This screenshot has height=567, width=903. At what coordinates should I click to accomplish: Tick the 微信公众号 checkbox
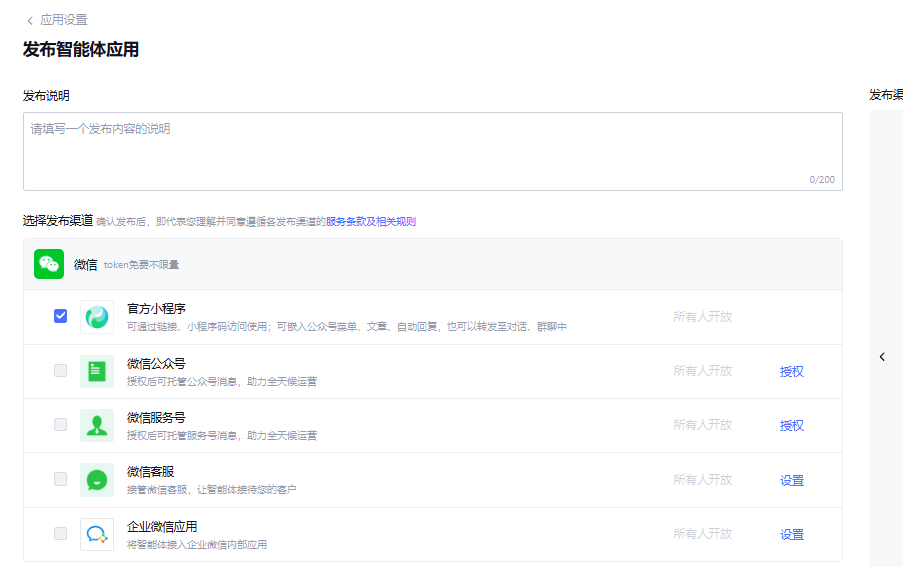pyautogui.click(x=61, y=371)
